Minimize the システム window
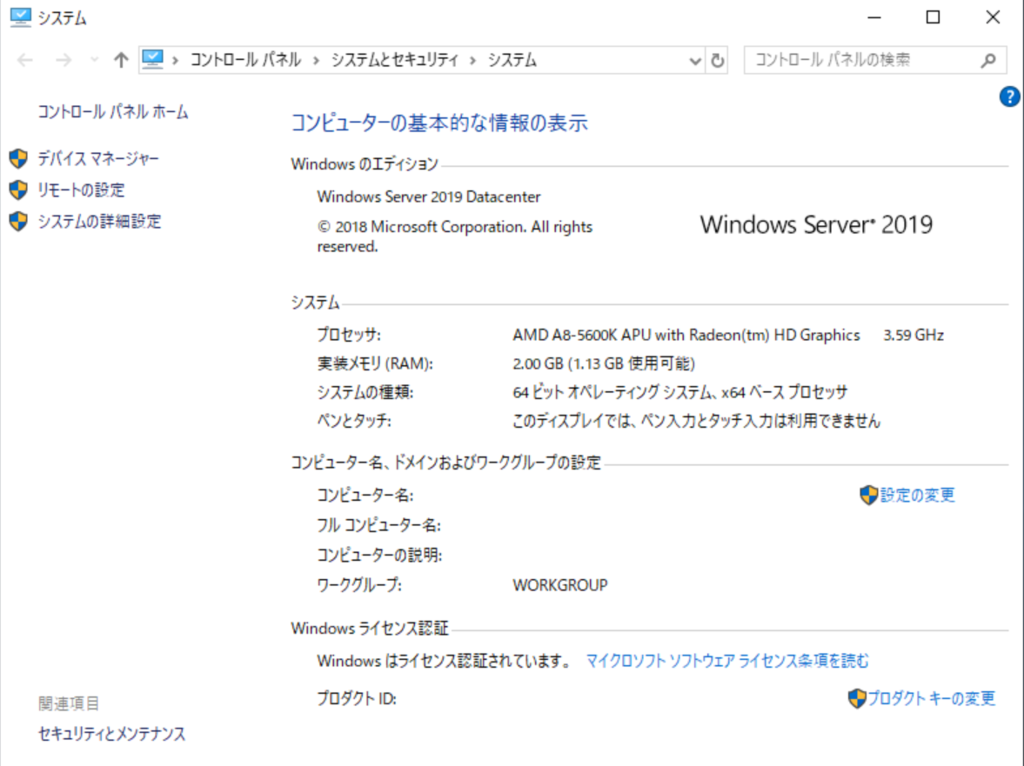Viewport: 1024px width, 766px height. tap(874, 18)
